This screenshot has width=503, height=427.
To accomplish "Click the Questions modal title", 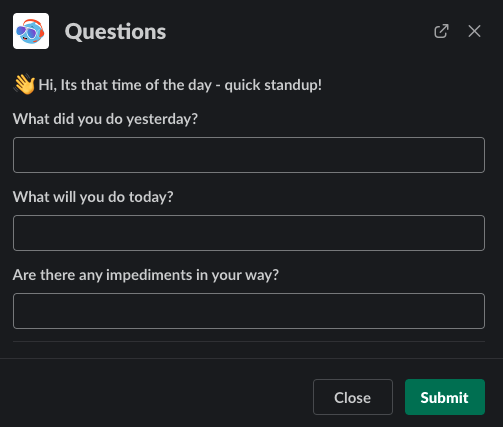I will [115, 32].
